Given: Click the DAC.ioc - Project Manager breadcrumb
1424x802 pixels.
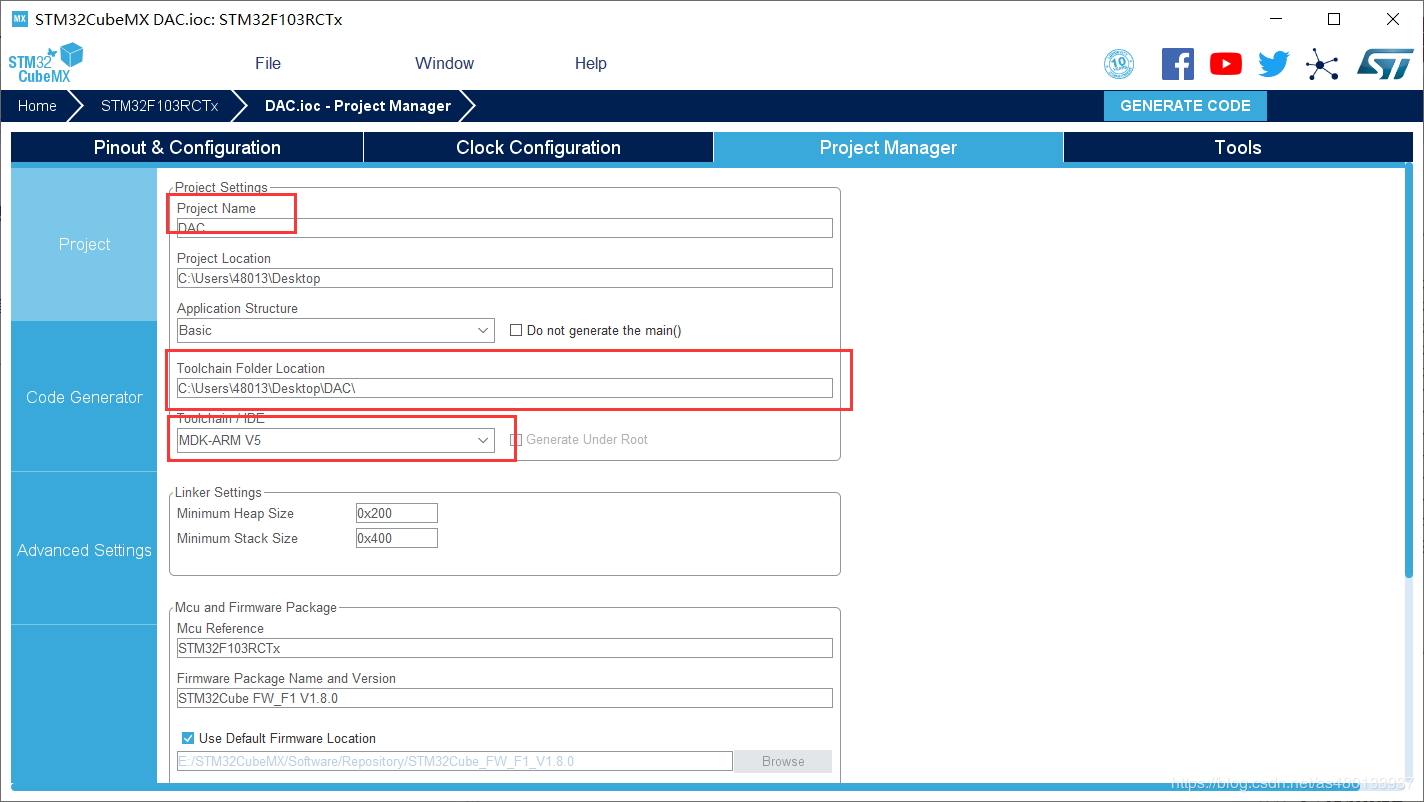Looking at the screenshot, I should pyautogui.click(x=358, y=106).
